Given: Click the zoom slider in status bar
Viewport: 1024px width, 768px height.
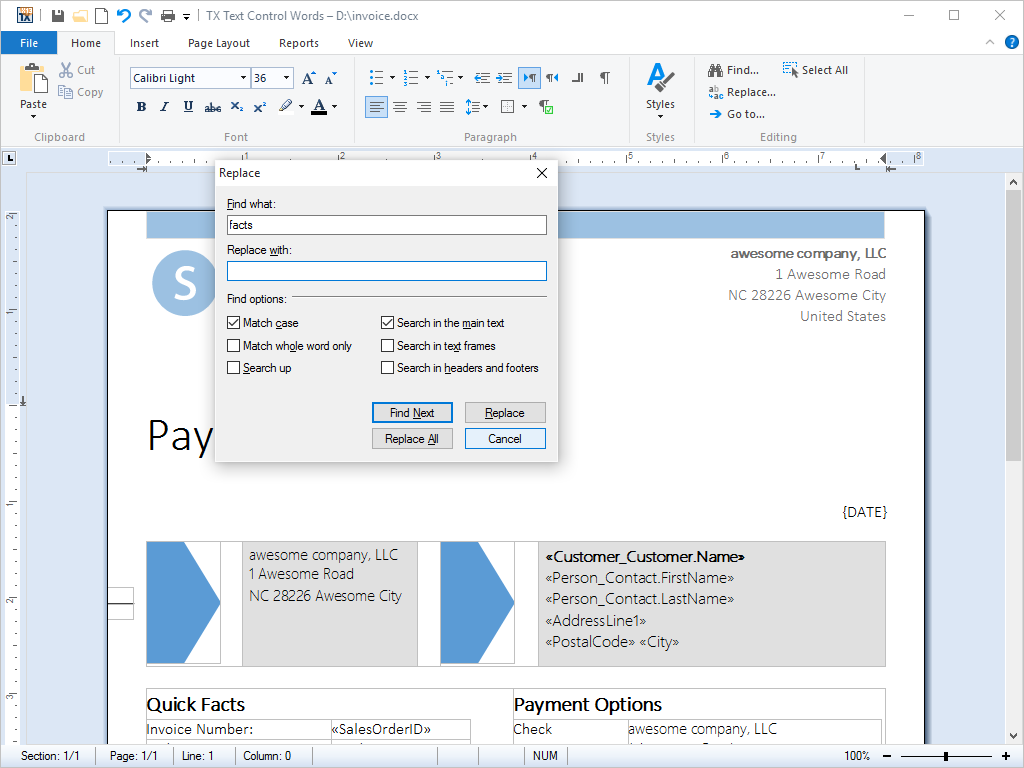Looking at the screenshot, I should [945, 756].
